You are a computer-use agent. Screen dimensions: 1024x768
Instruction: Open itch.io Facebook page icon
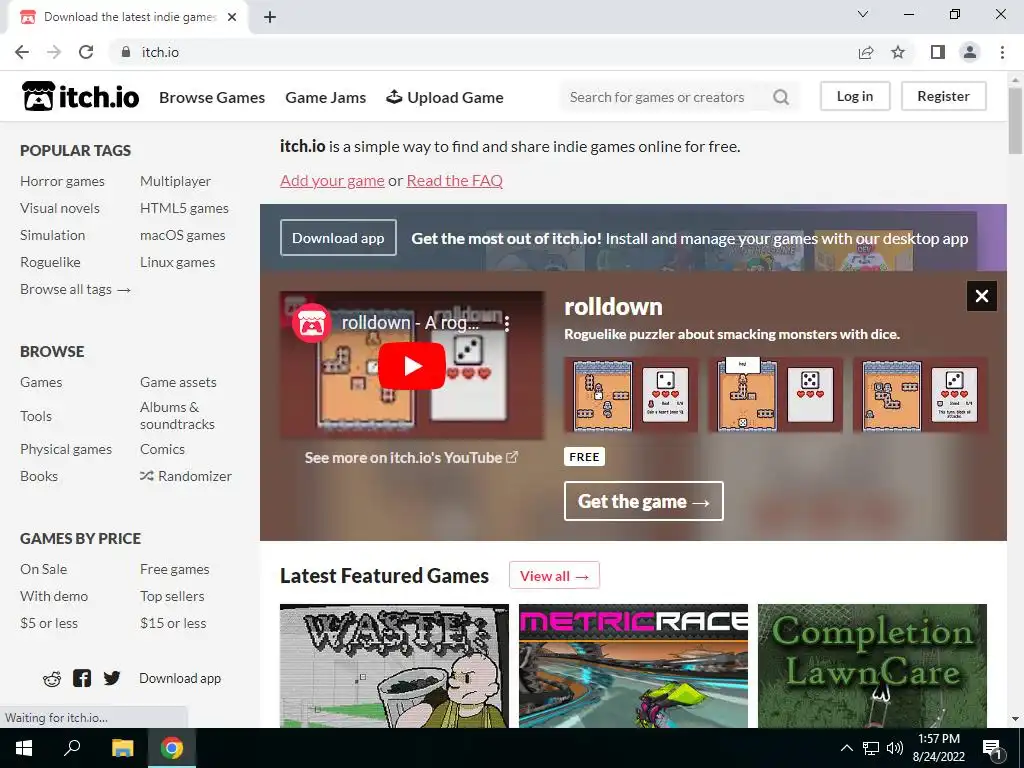pos(82,678)
